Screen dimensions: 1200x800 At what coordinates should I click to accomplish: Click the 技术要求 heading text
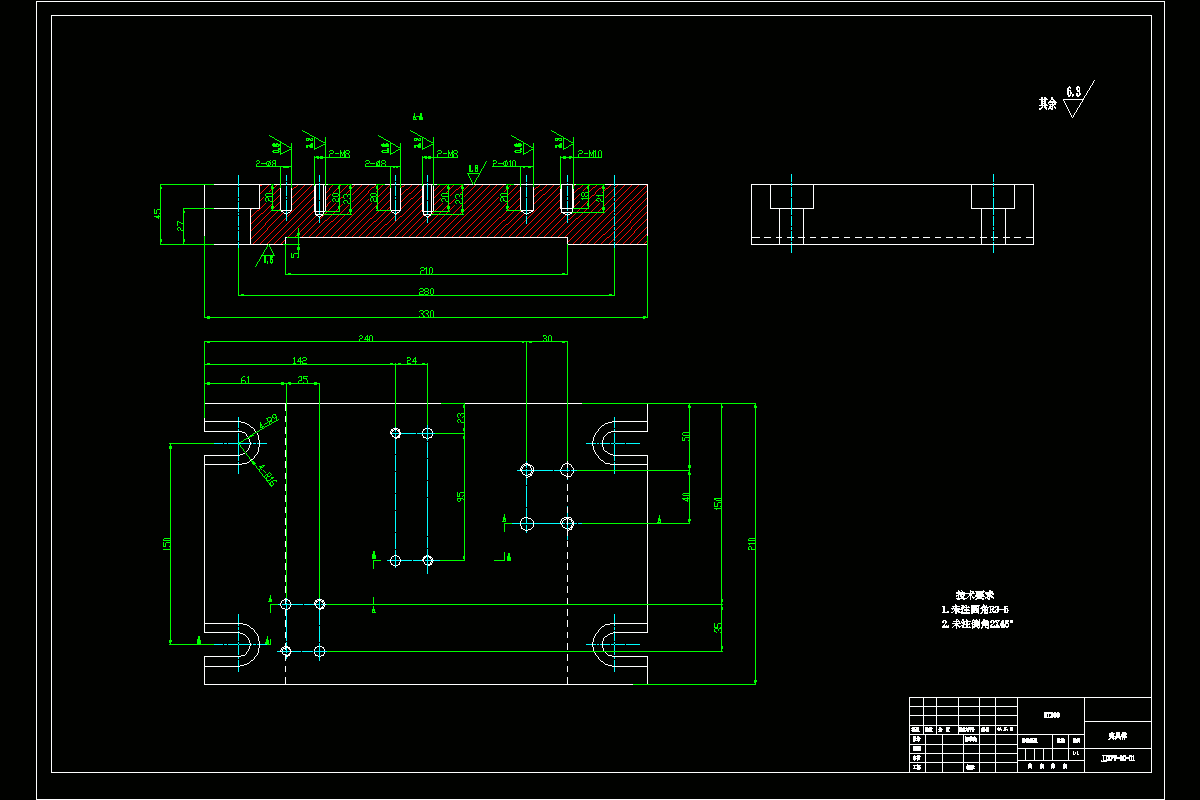pos(975,594)
